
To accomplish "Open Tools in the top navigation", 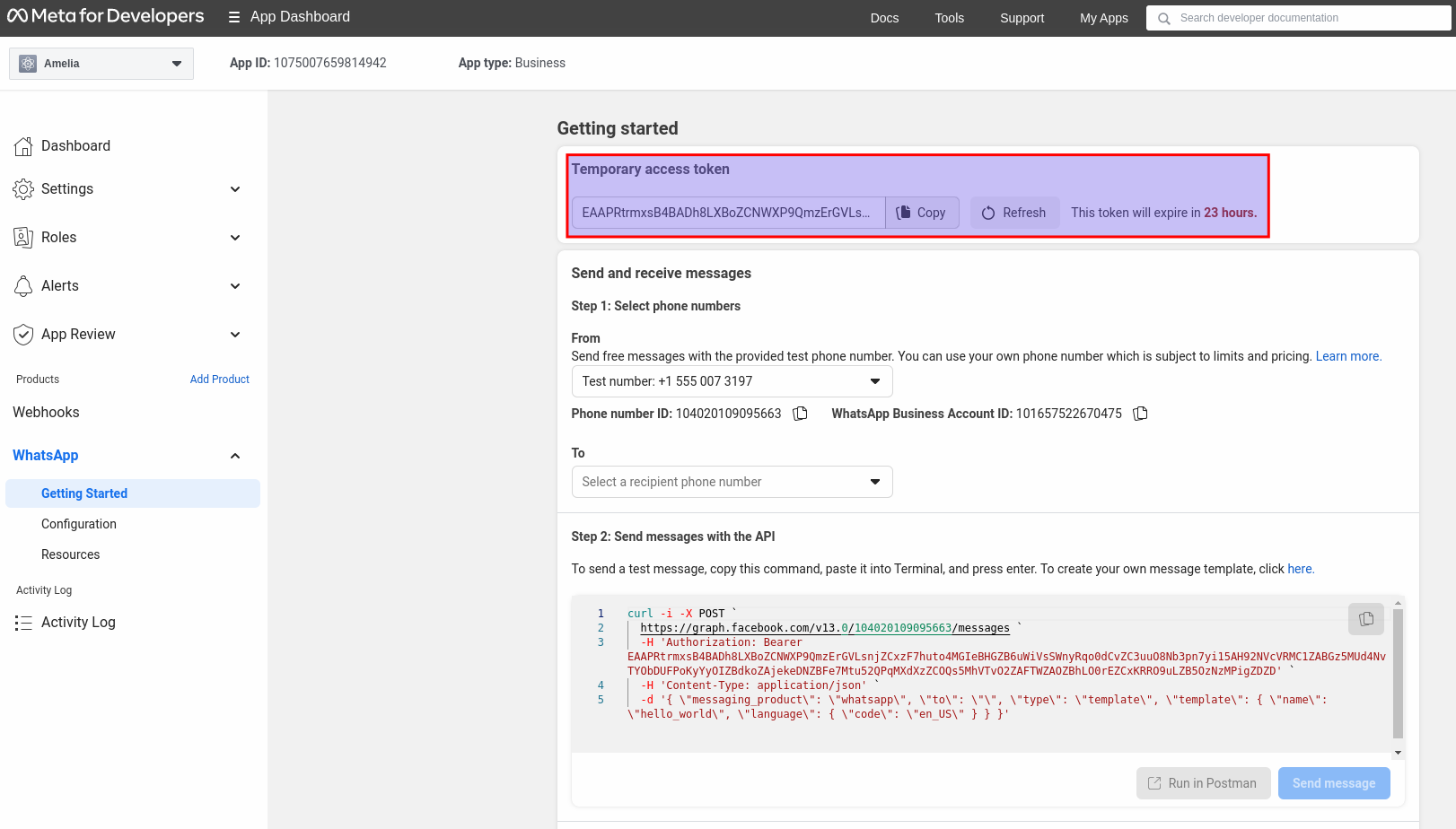I will [949, 18].
